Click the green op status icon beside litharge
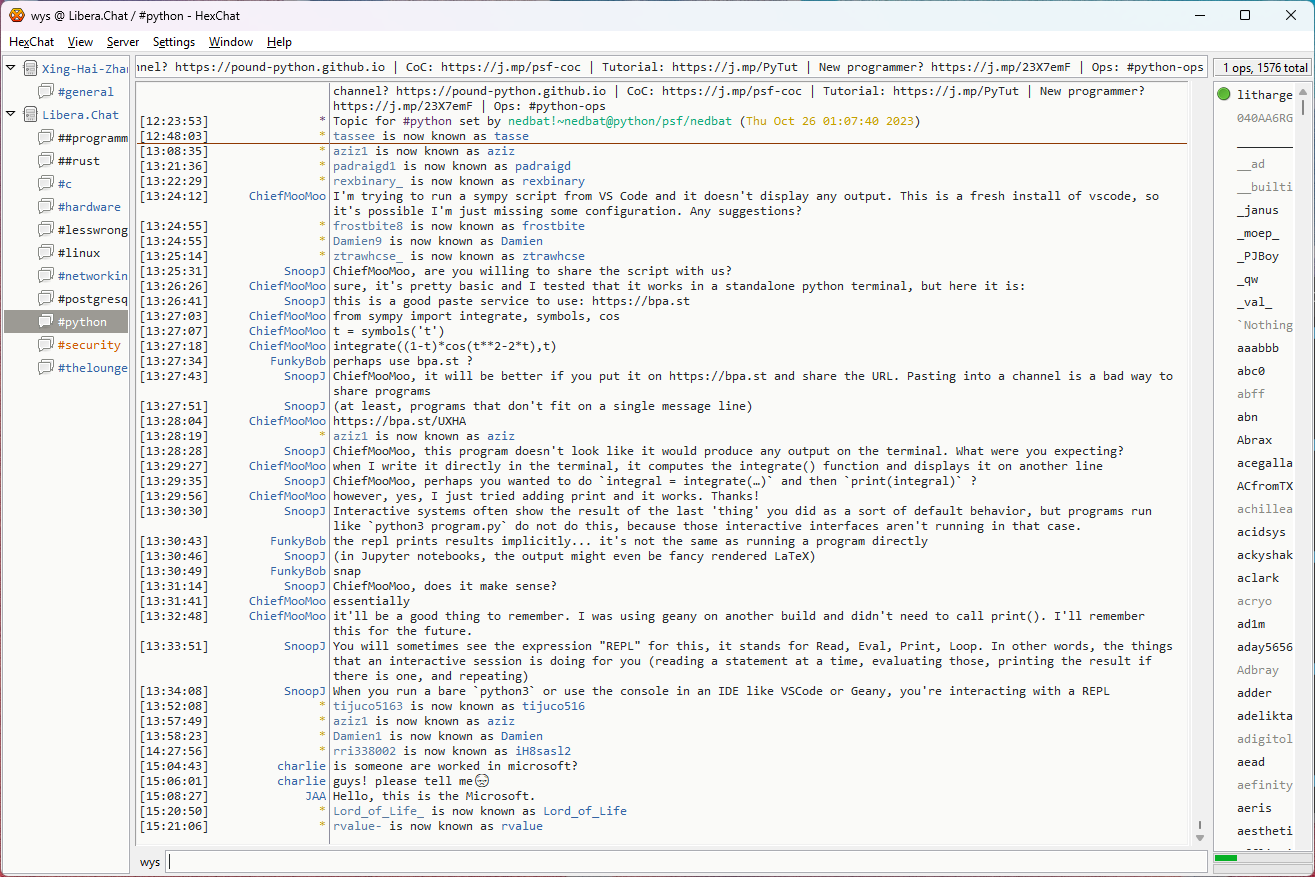Image resolution: width=1315 pixels, height=877 pixels. pos(1224,95)
